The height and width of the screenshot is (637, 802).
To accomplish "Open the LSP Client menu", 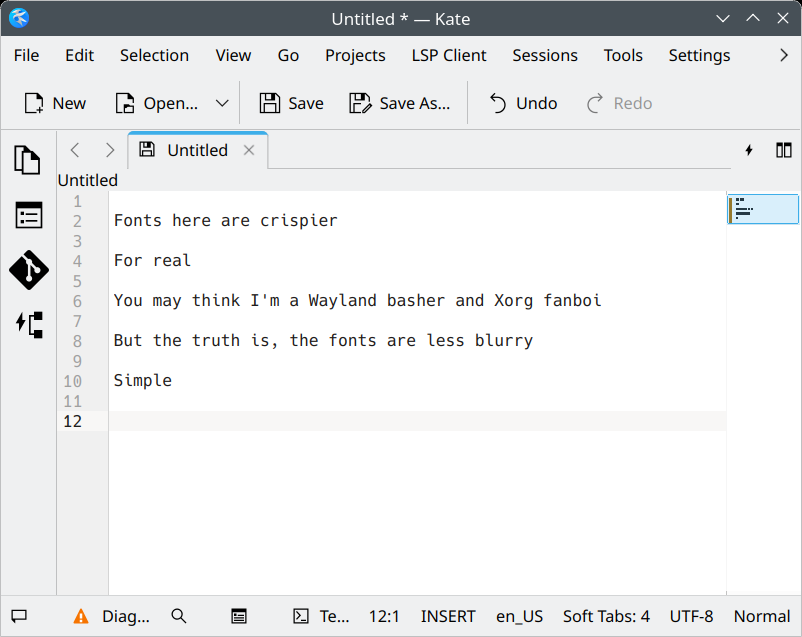I will click(x=448, y=56).
